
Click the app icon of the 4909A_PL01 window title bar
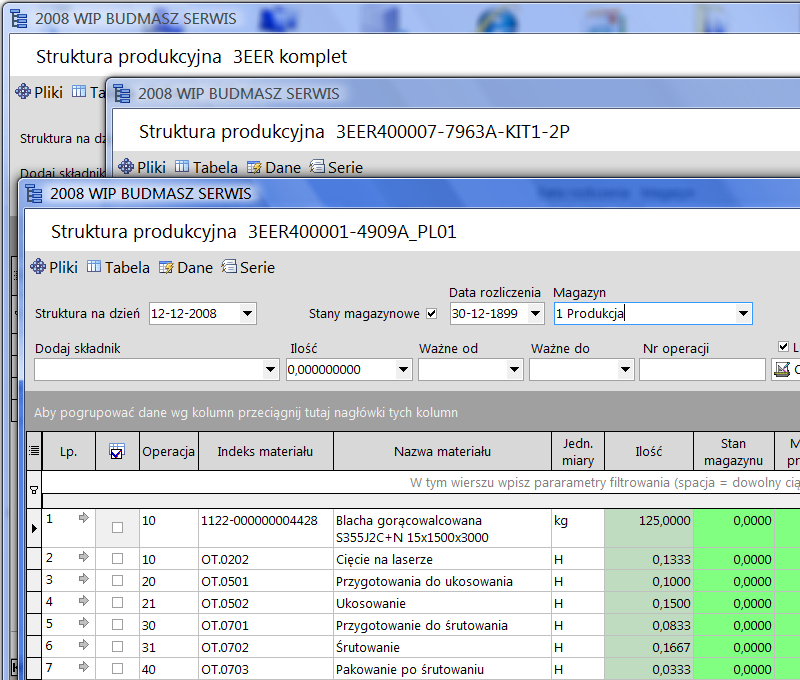(34, 194)
